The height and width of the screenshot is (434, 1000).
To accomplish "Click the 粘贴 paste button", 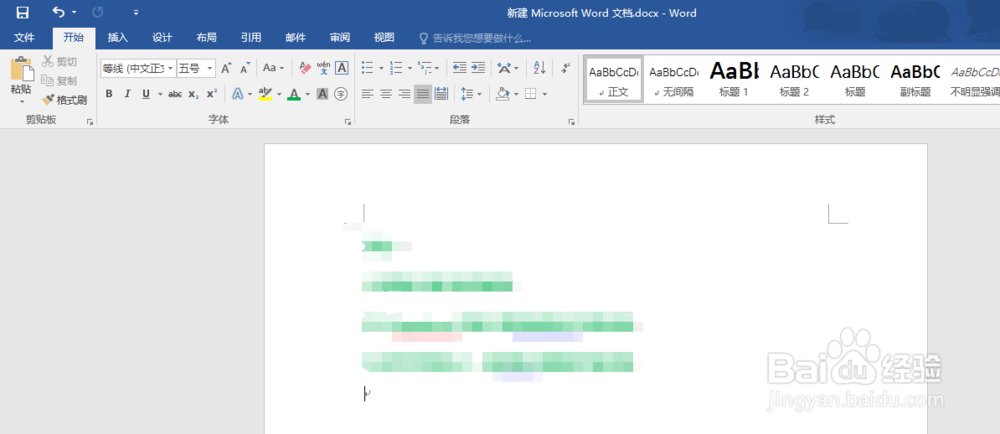I will tap(21, 75).
